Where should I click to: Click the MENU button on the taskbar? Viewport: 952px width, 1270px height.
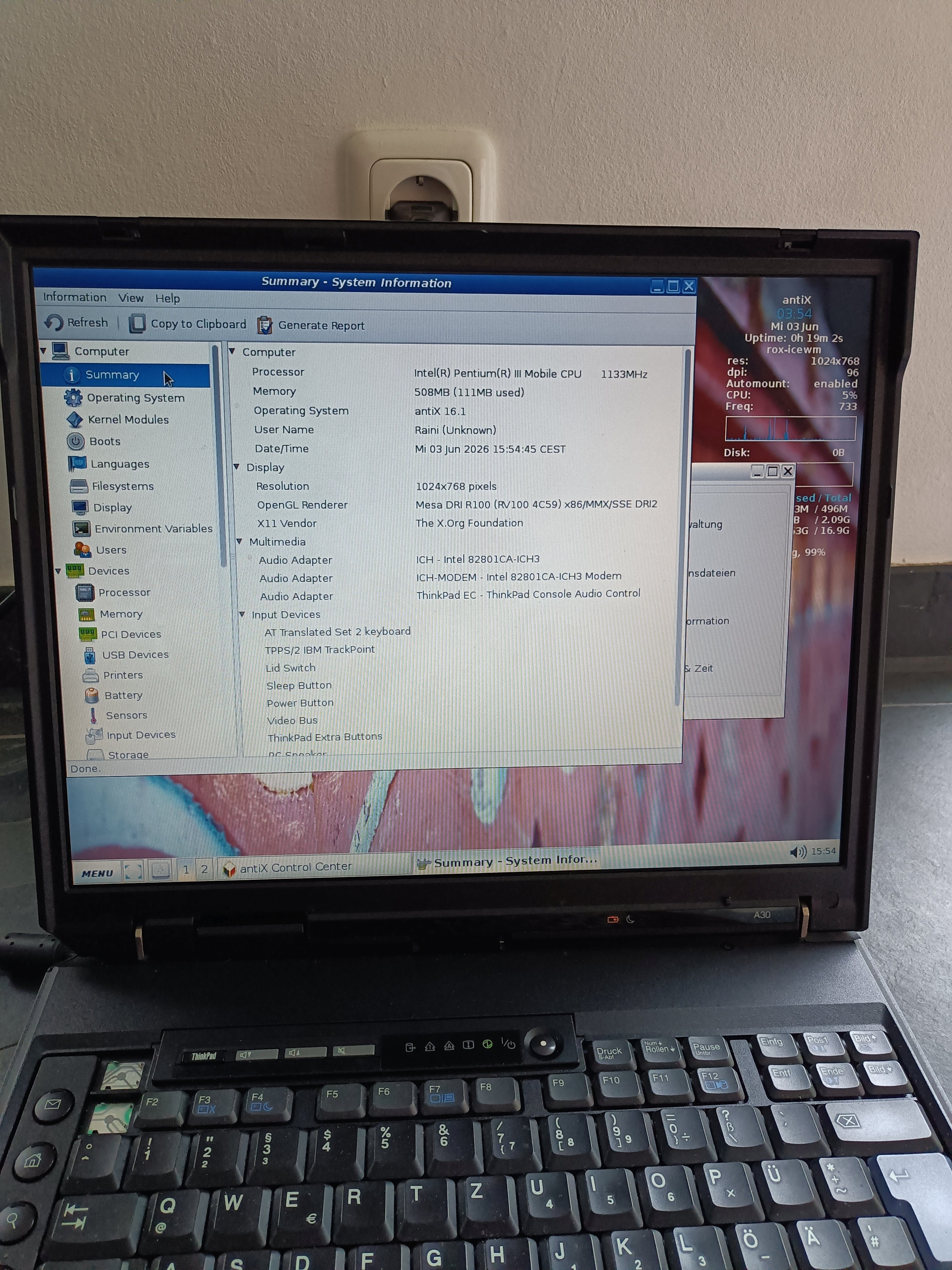coord(97,873)
